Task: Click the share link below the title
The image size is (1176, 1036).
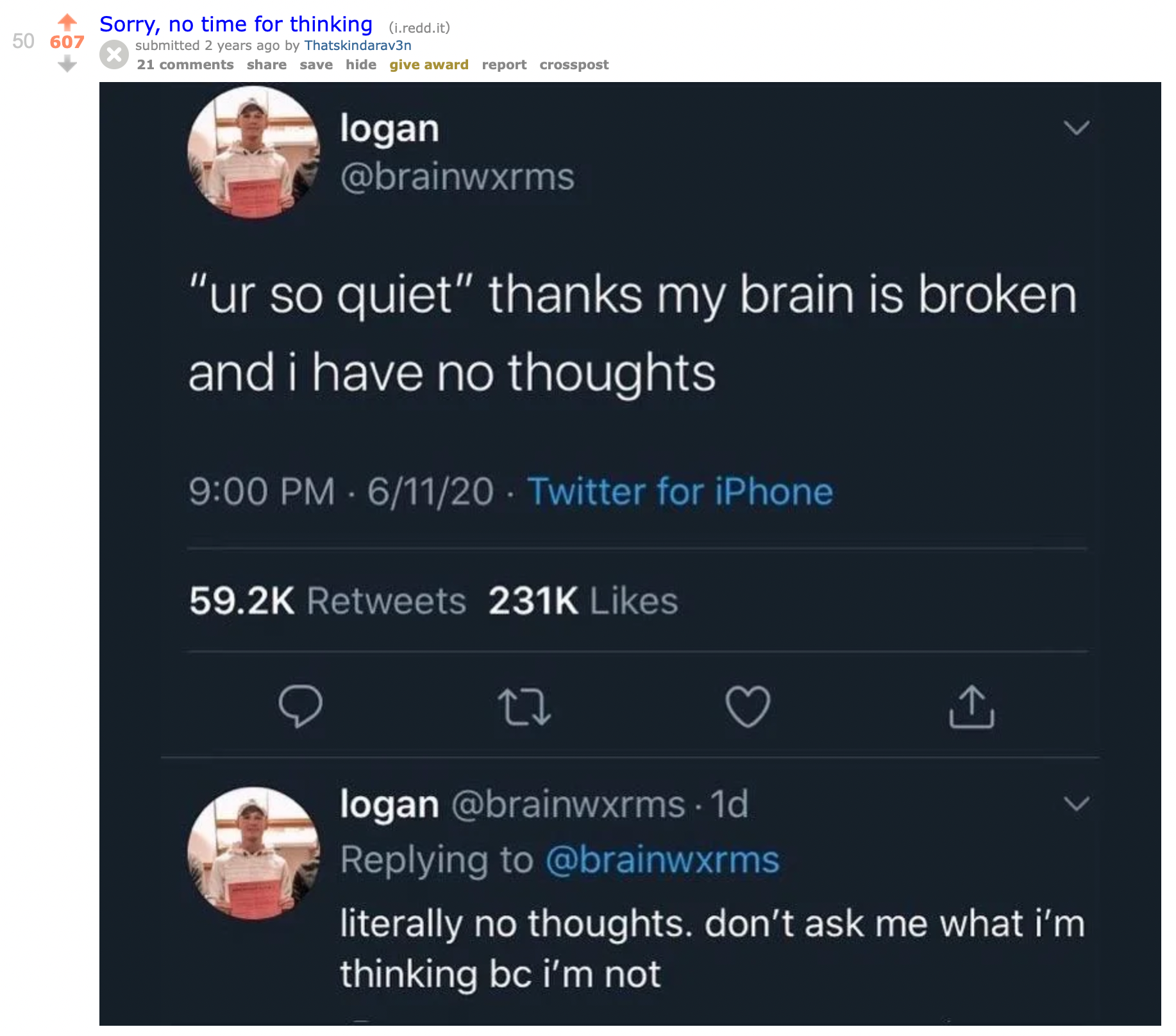Action: point(267,65)
